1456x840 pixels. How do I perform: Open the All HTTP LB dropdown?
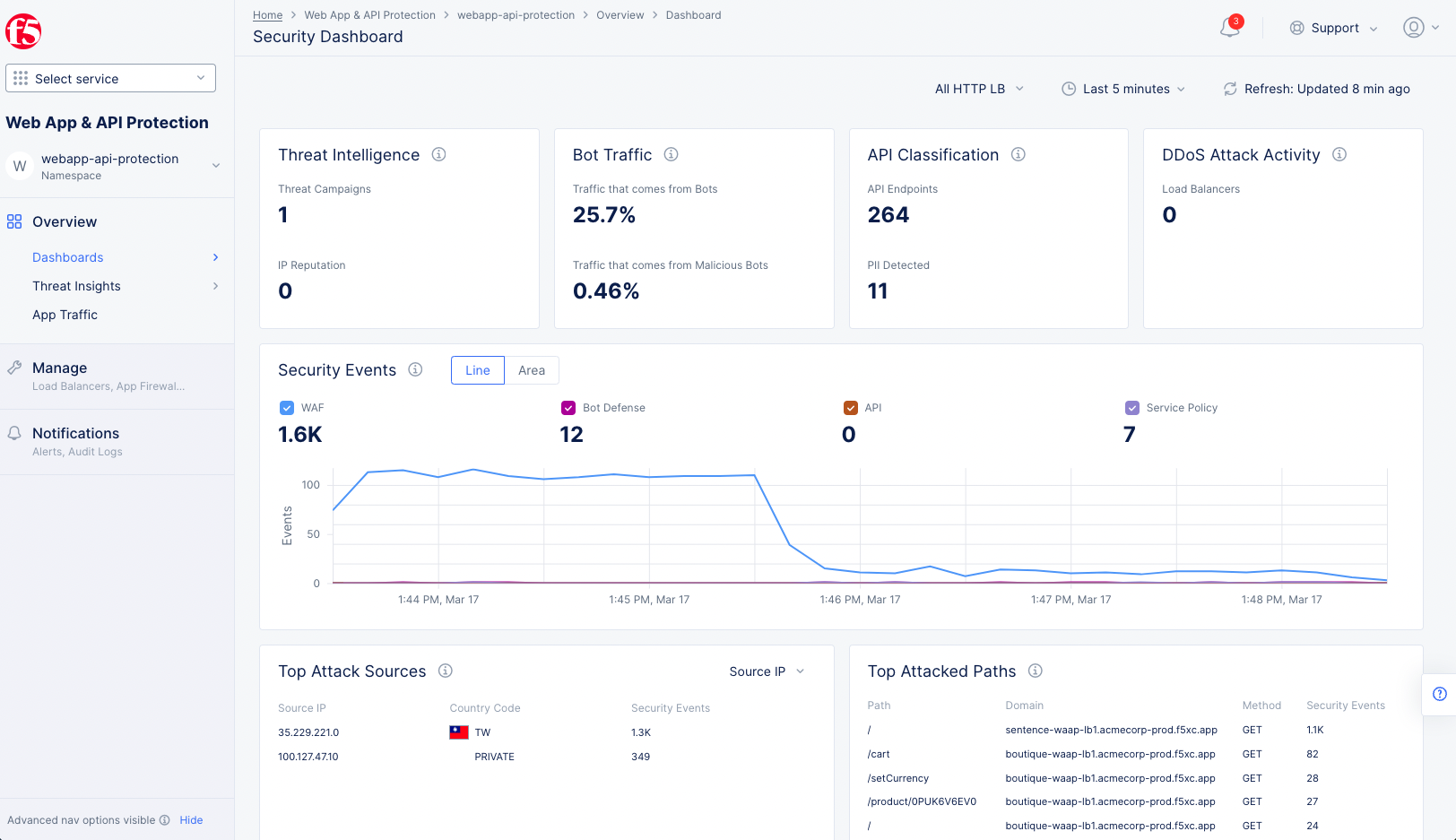[978, 89]
